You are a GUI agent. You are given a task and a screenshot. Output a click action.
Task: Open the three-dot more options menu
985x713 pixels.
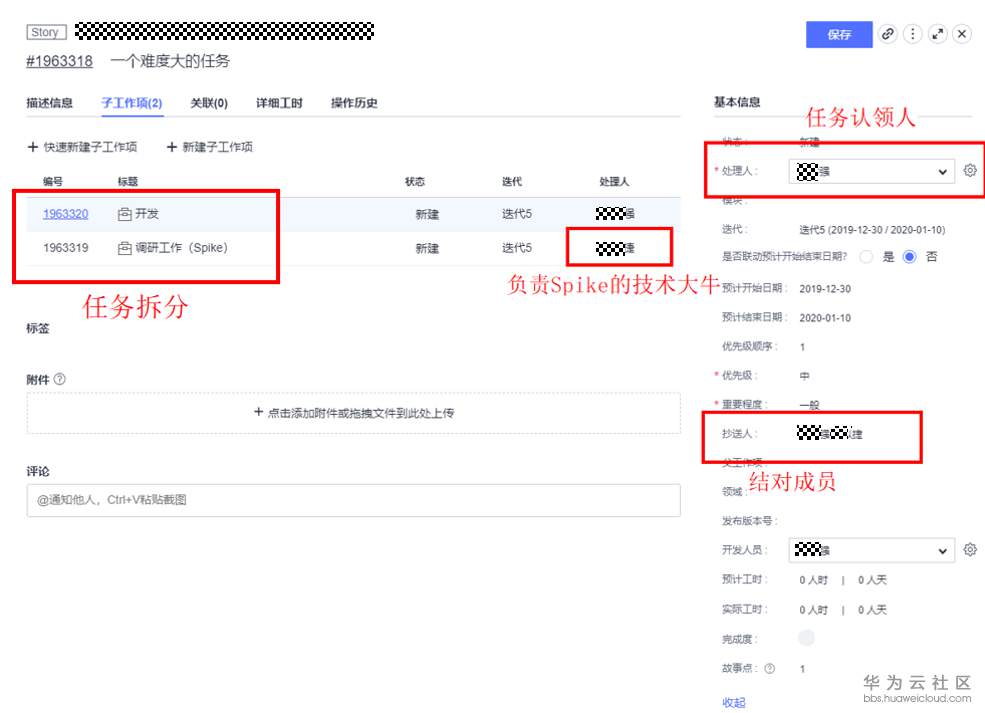coord(912,34)
